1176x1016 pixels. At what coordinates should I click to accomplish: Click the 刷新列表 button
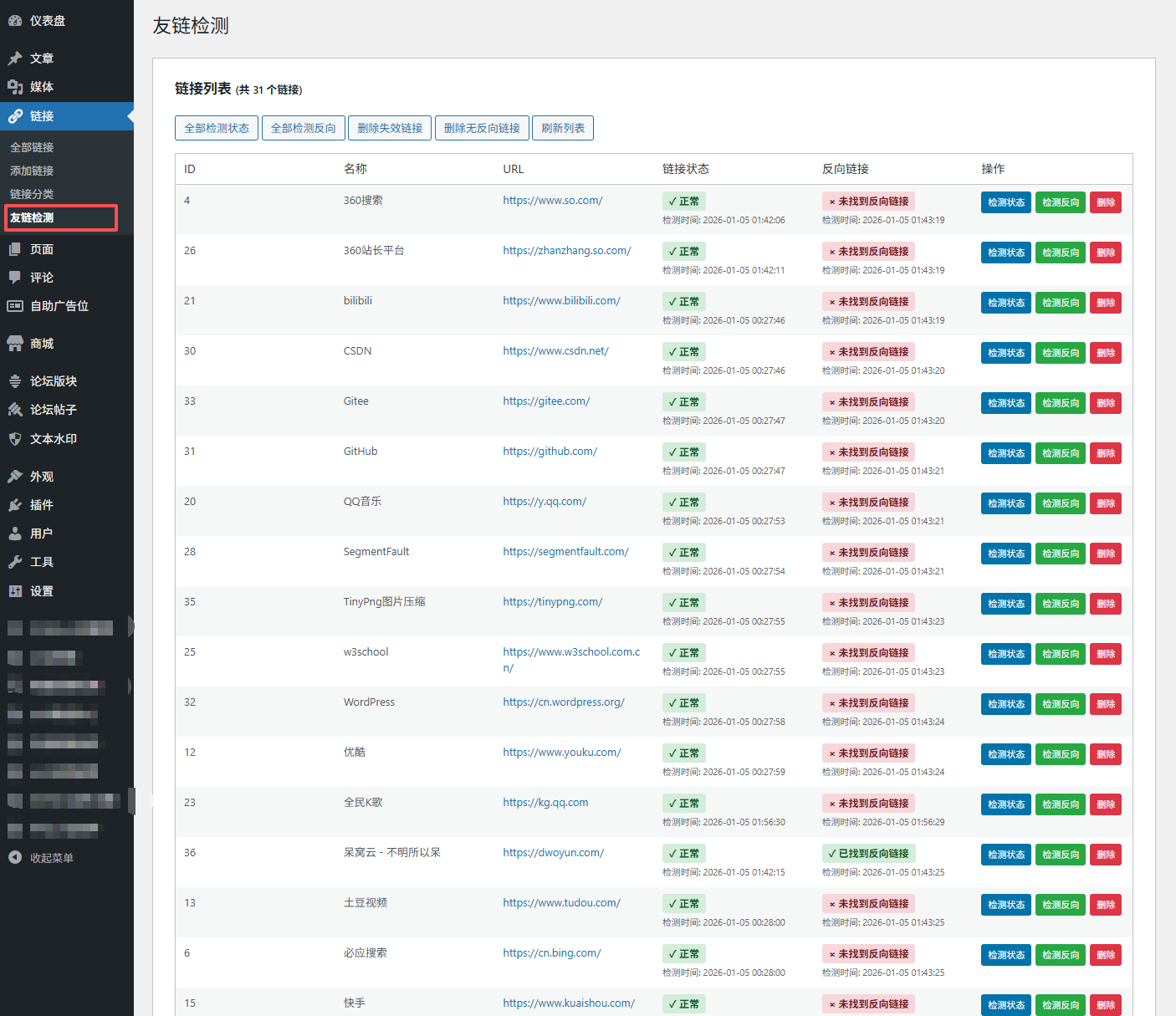pos(563,128)
